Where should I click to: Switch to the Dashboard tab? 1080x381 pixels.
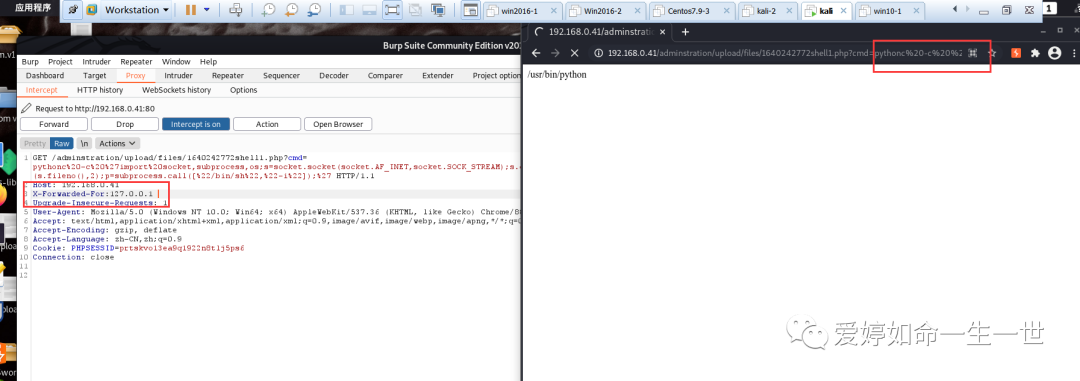point(45,76)
